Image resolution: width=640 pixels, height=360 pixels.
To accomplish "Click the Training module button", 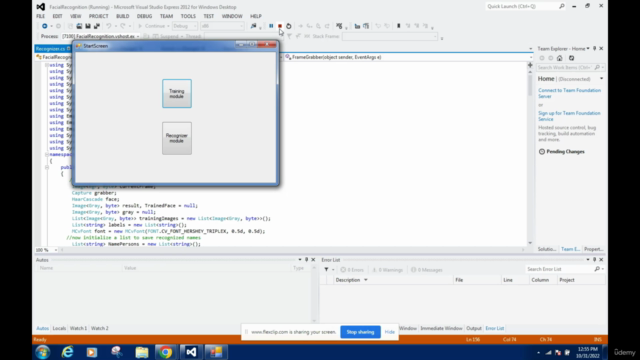I will click(x=177, y=93).
